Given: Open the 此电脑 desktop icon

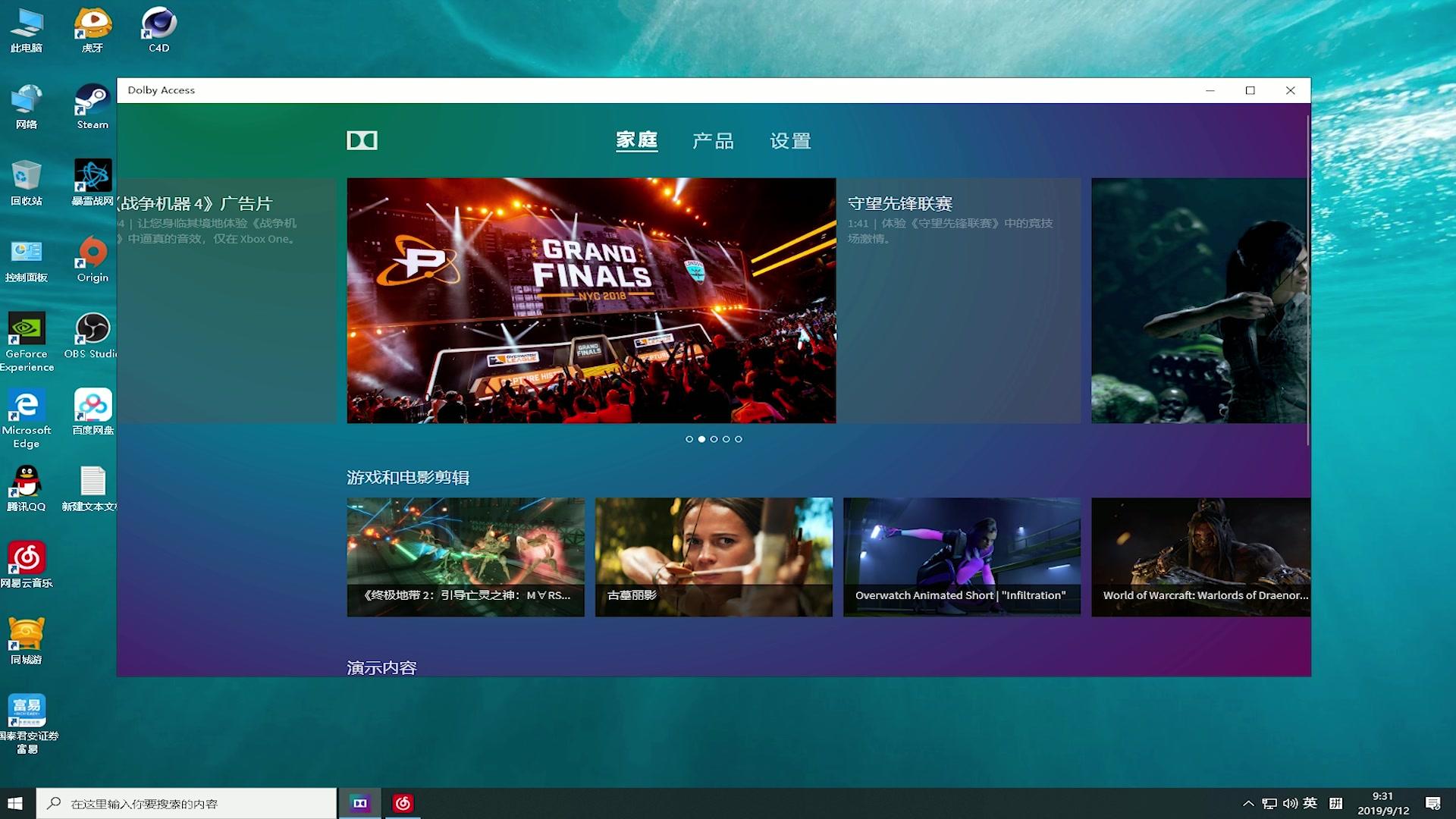Looking at the screenshot, I should (27, 30).
